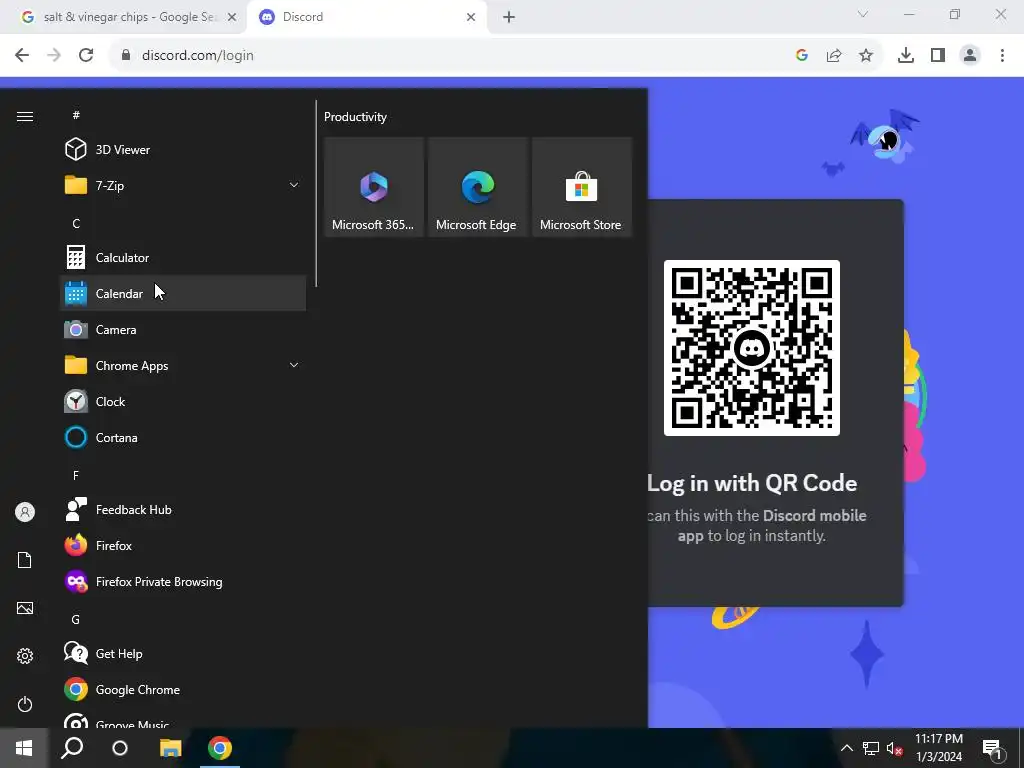
Task: Click the muted volume tray icon
Action: pyautogui.click(x=895, y=748)
